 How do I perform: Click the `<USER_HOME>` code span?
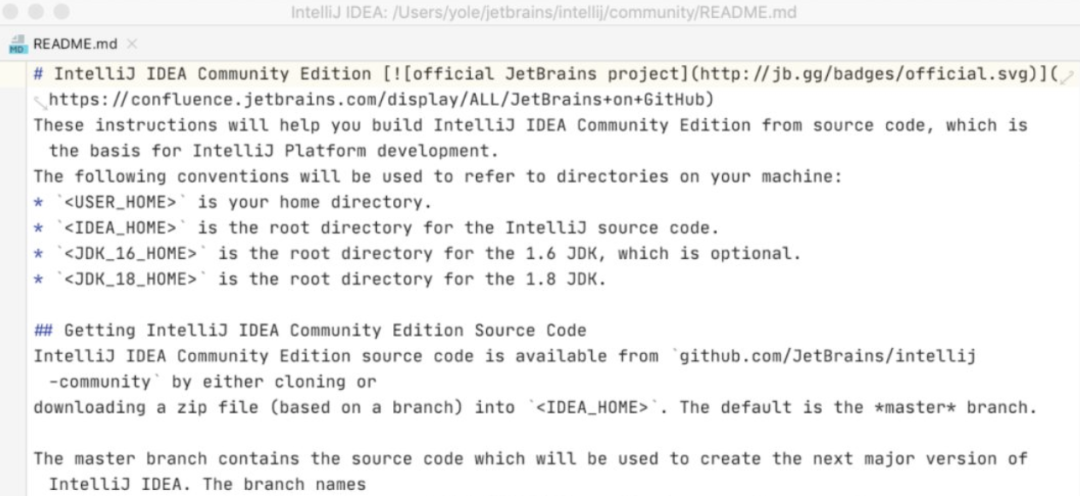coord(121,203)
